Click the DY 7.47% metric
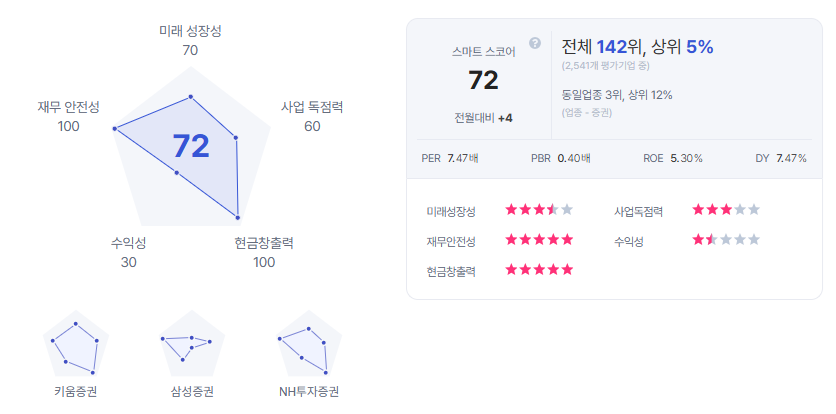This screenshot has height=414, width=836. point(781,158)
